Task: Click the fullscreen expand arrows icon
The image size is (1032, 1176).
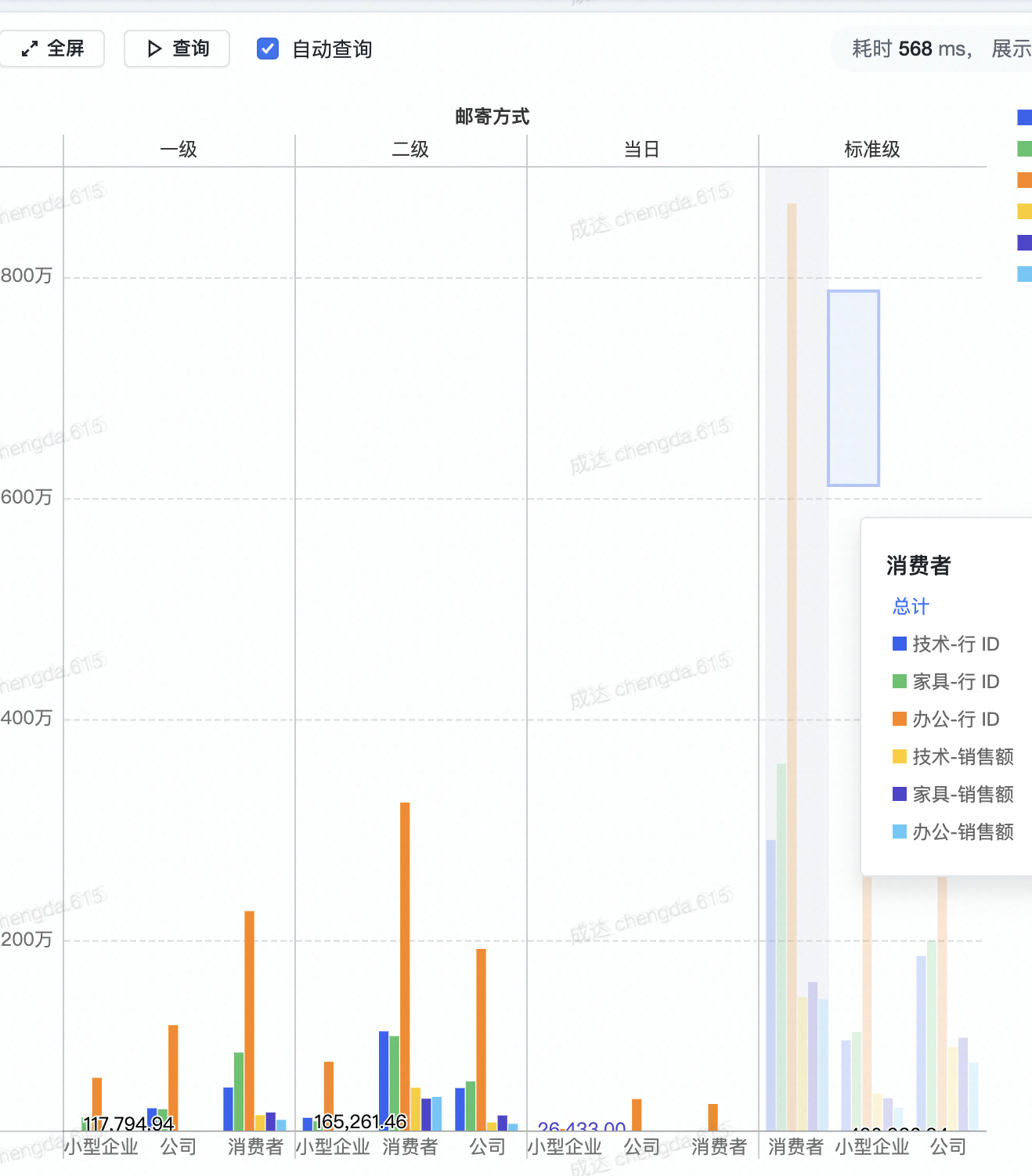Action: (x=30, y=48)
